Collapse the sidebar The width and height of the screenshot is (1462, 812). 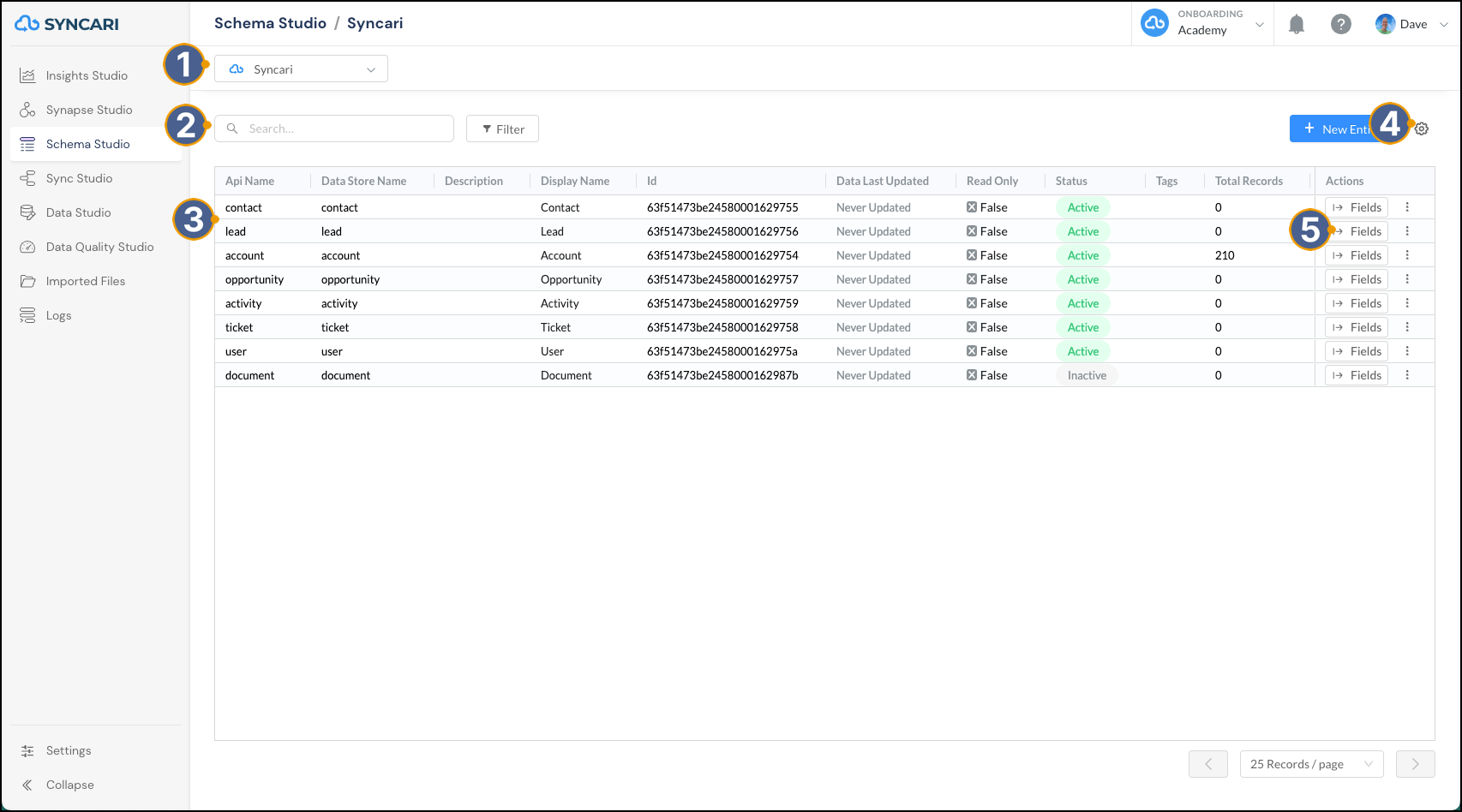point(70,785)
